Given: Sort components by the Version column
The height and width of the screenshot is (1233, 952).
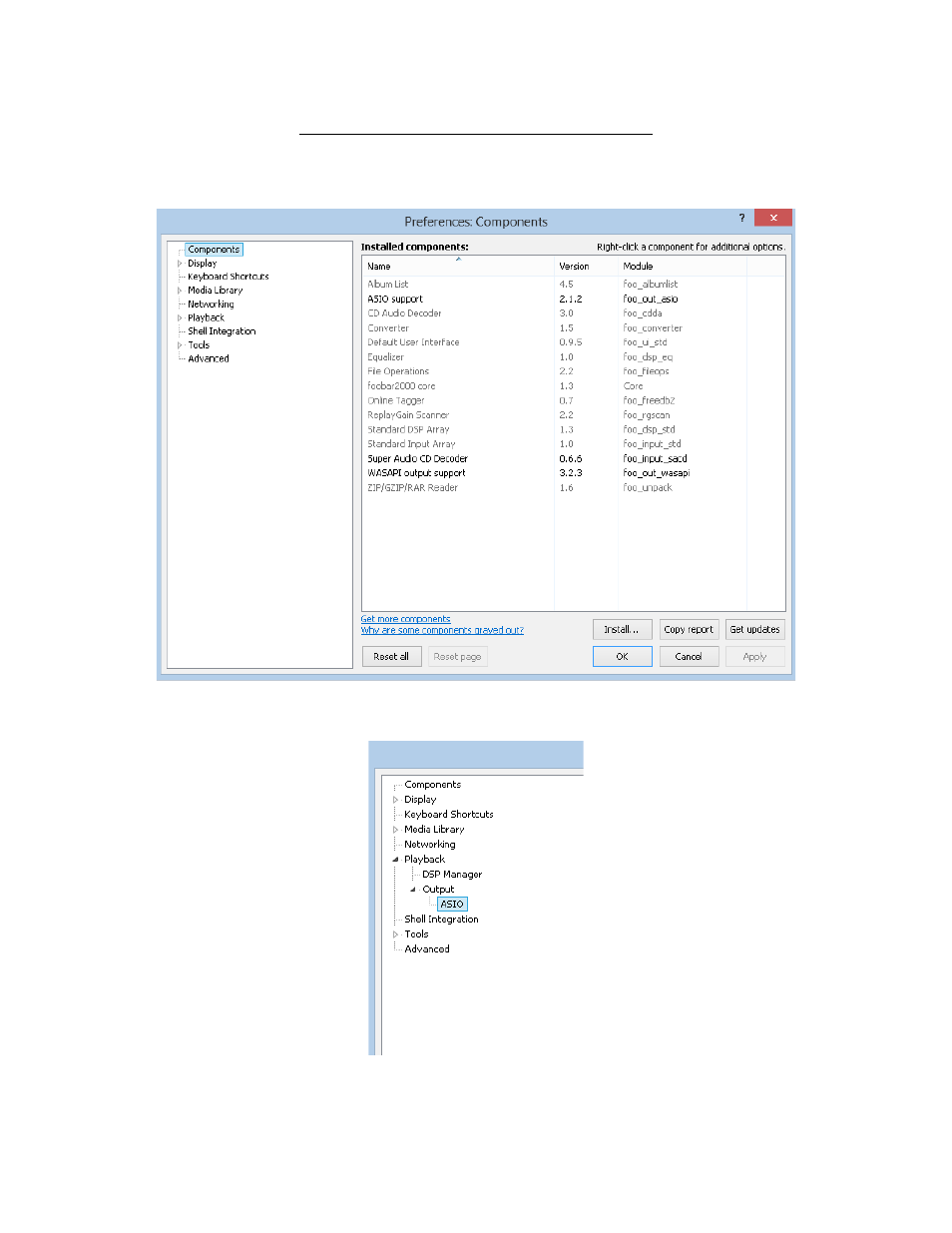Looking at the screenshot, I should tap(586, 267).
